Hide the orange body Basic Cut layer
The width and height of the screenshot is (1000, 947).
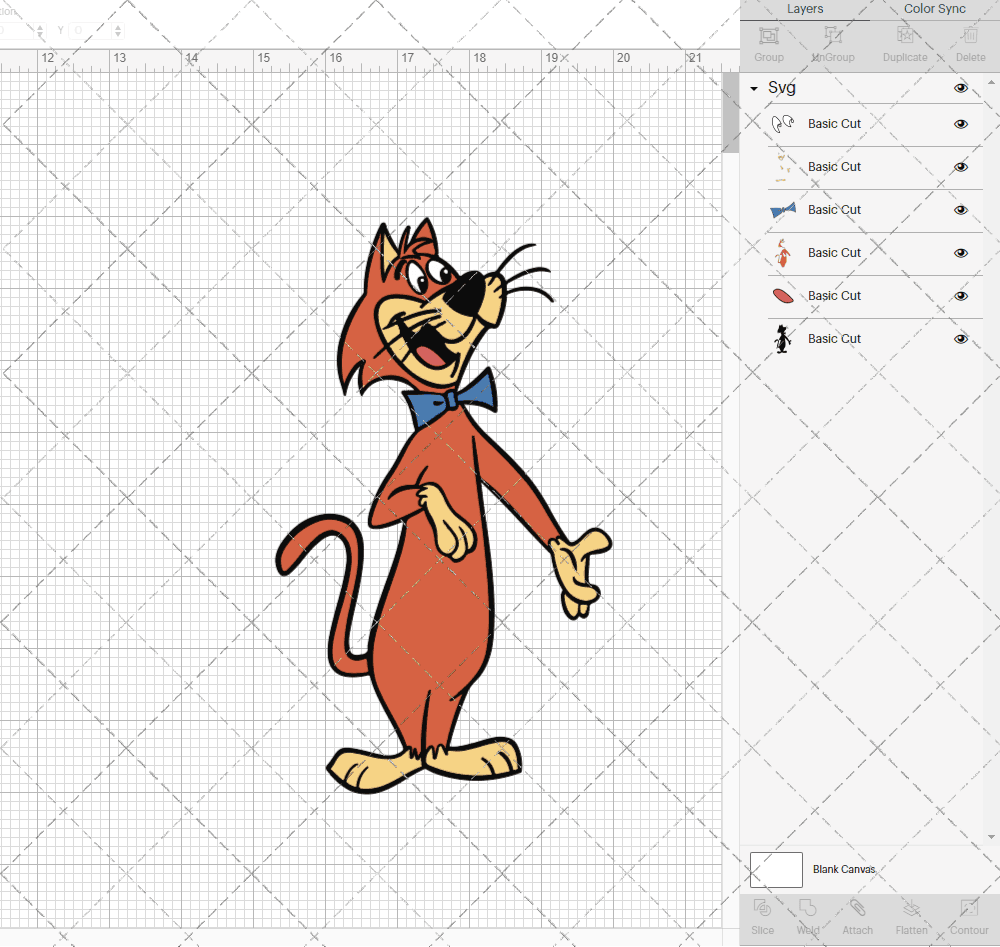click(x=960, y=253)
